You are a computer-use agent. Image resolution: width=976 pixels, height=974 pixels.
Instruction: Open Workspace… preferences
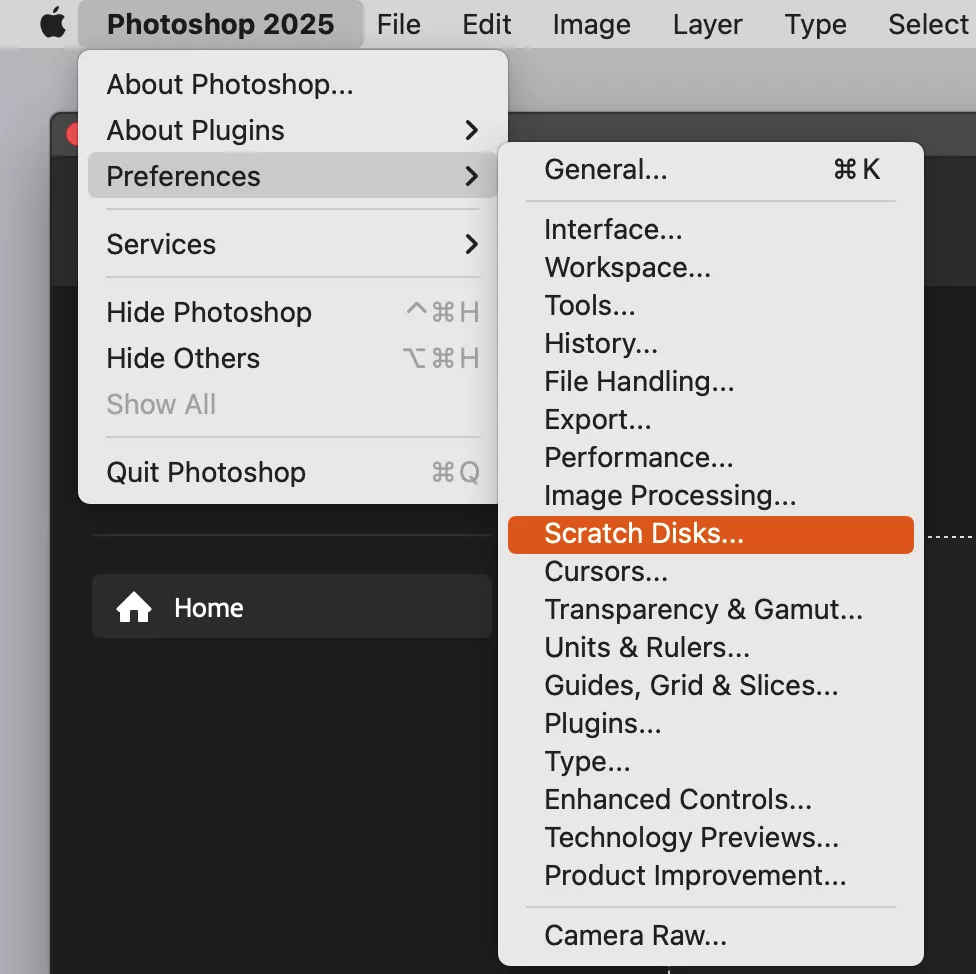(711, 268)
